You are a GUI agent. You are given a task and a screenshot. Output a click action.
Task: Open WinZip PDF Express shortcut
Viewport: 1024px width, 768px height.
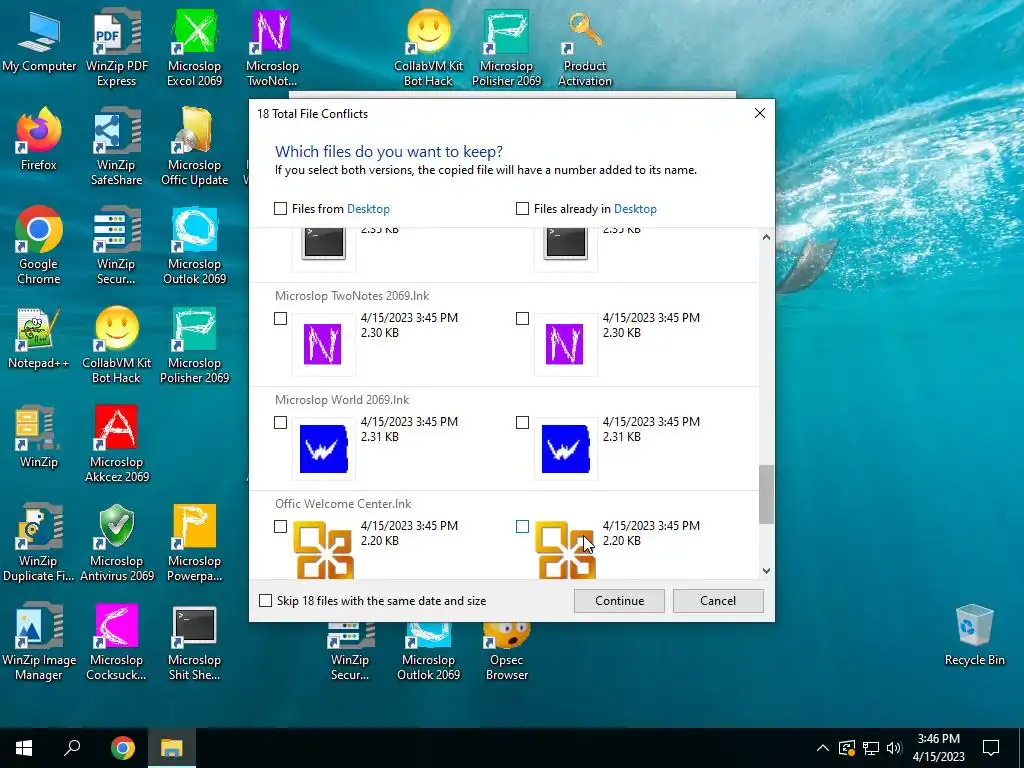point(117,49)
